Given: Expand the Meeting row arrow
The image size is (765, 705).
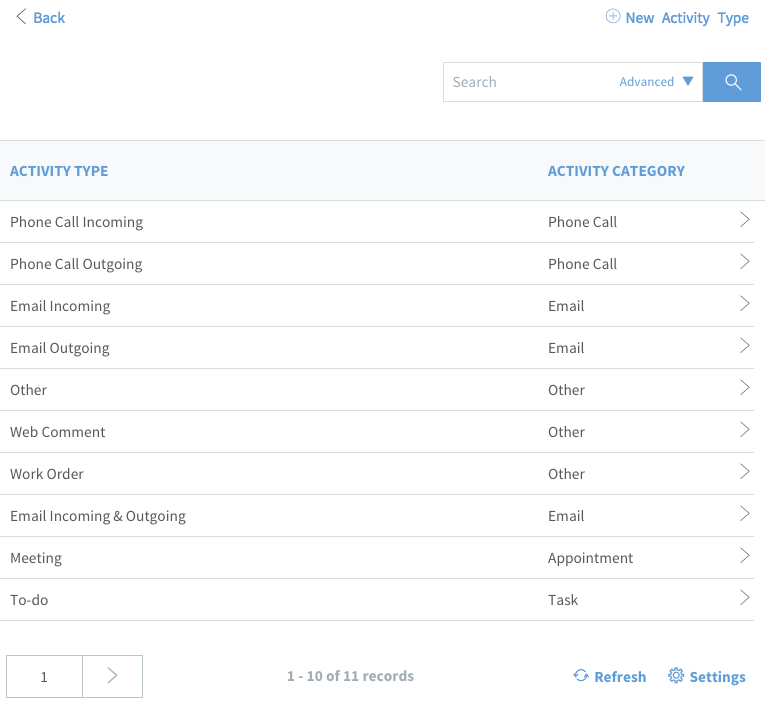Looking at the screenshot, I should (x=745, y=556).
